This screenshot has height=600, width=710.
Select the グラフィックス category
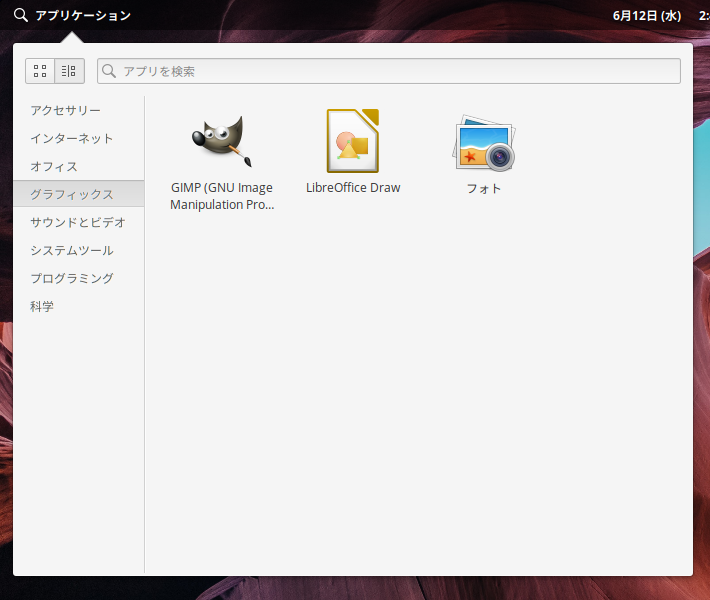coord(79,194)
